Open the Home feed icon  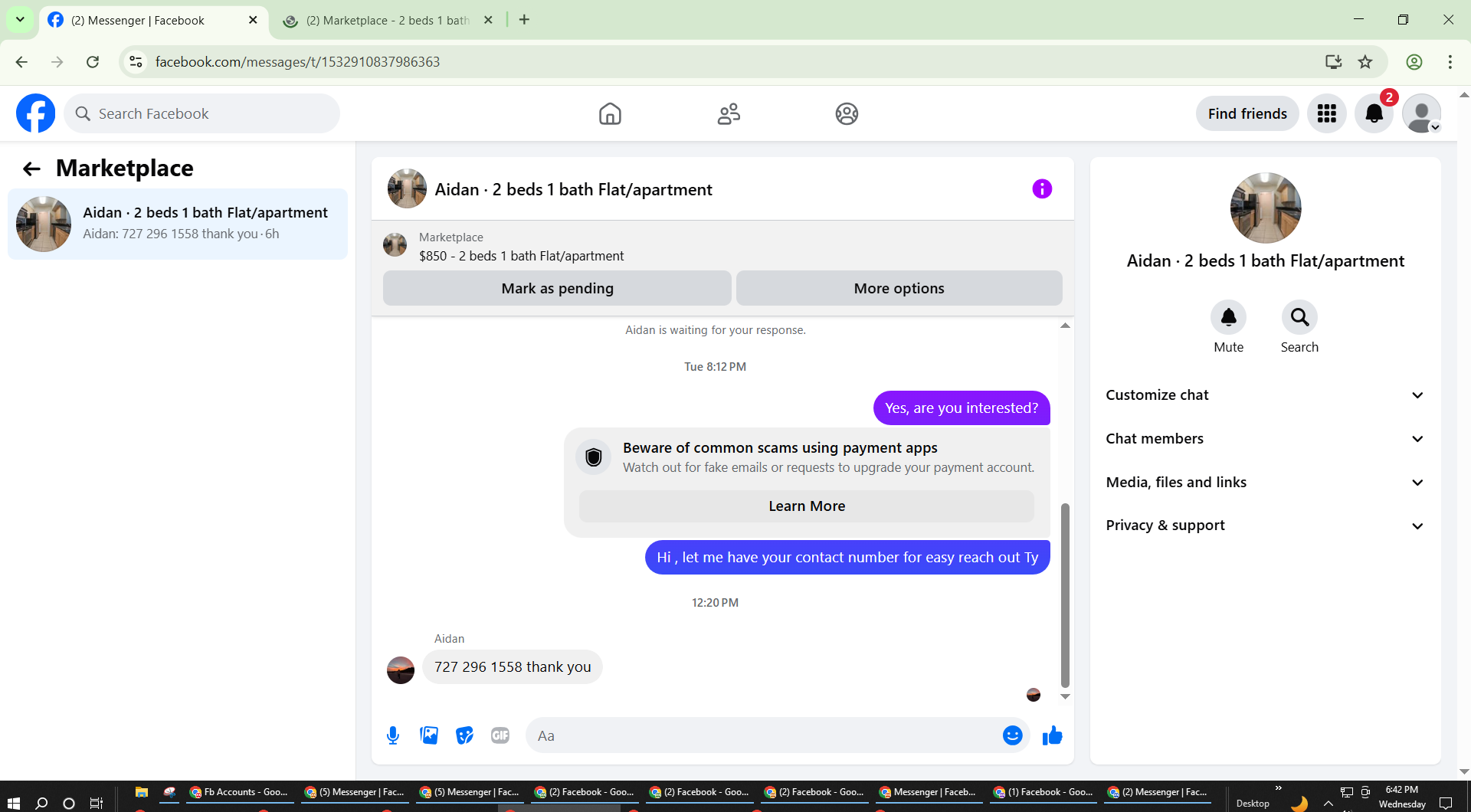(x=610, y=113)
